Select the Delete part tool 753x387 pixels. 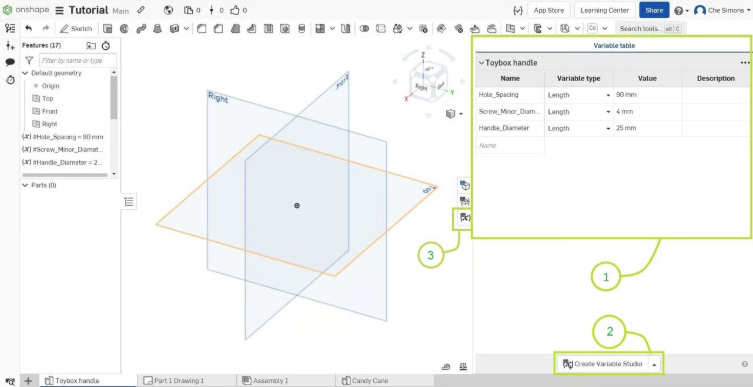coord(423,28)
